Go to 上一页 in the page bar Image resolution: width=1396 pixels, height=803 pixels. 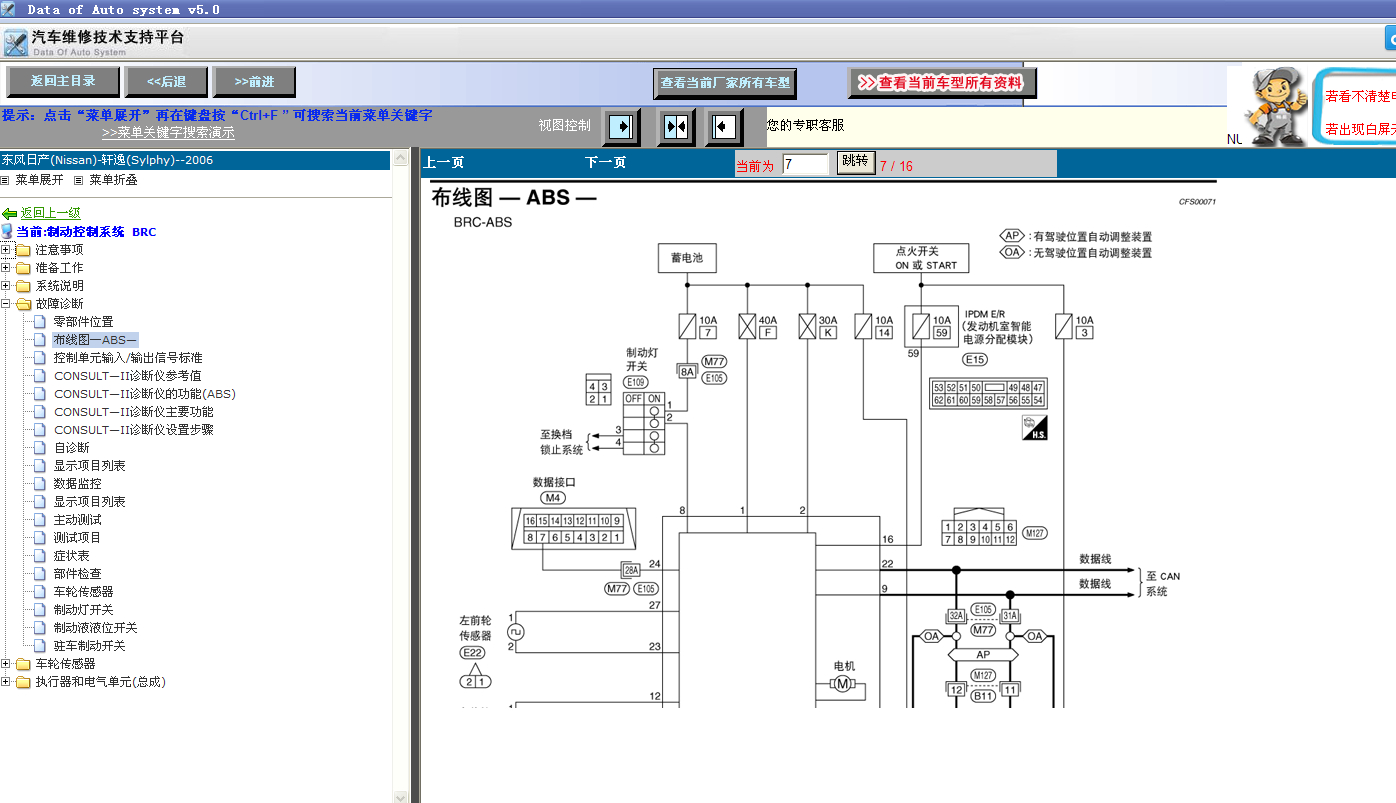pos(444,163)
